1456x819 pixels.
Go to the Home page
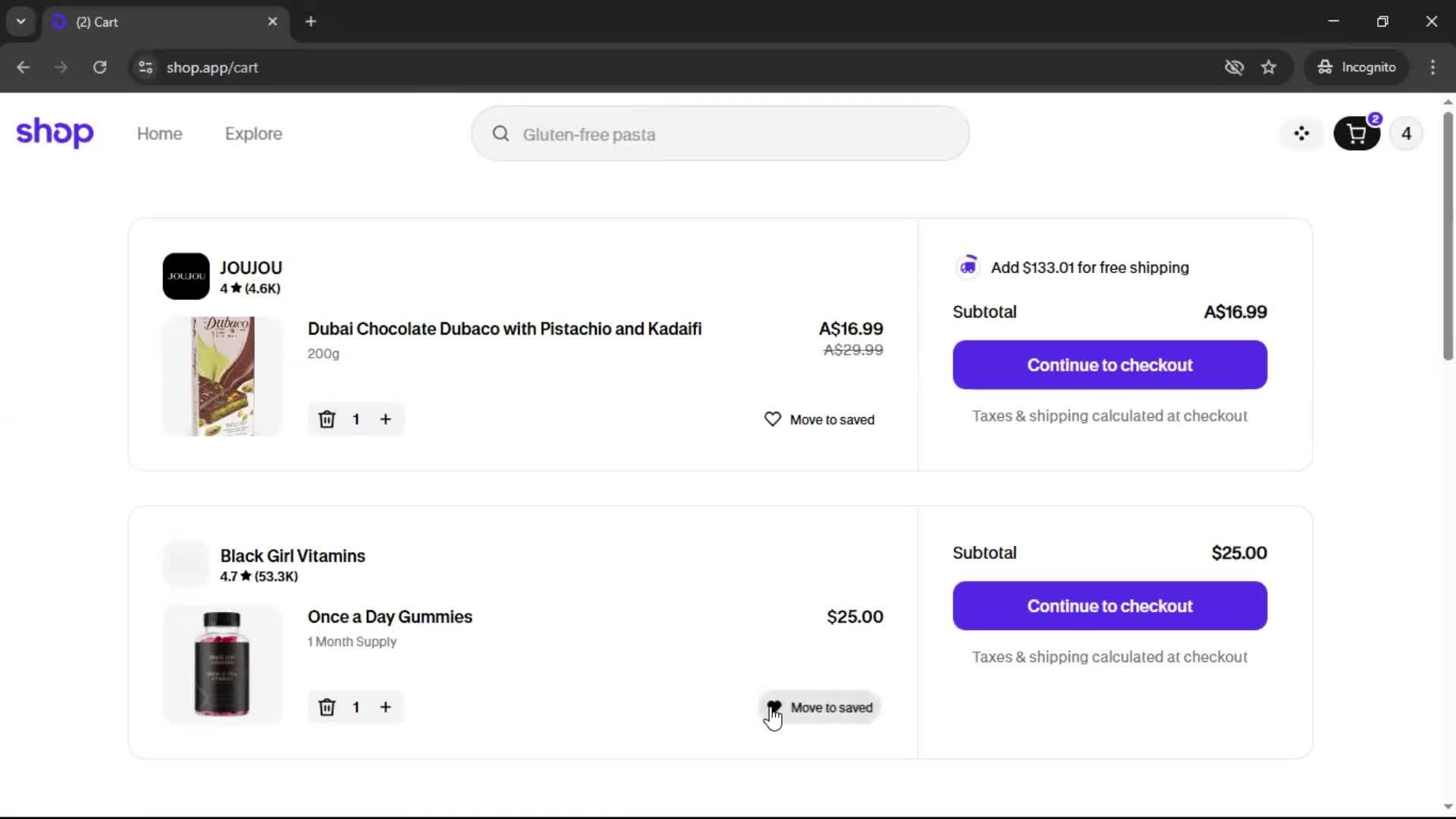[x=159, y=133]
